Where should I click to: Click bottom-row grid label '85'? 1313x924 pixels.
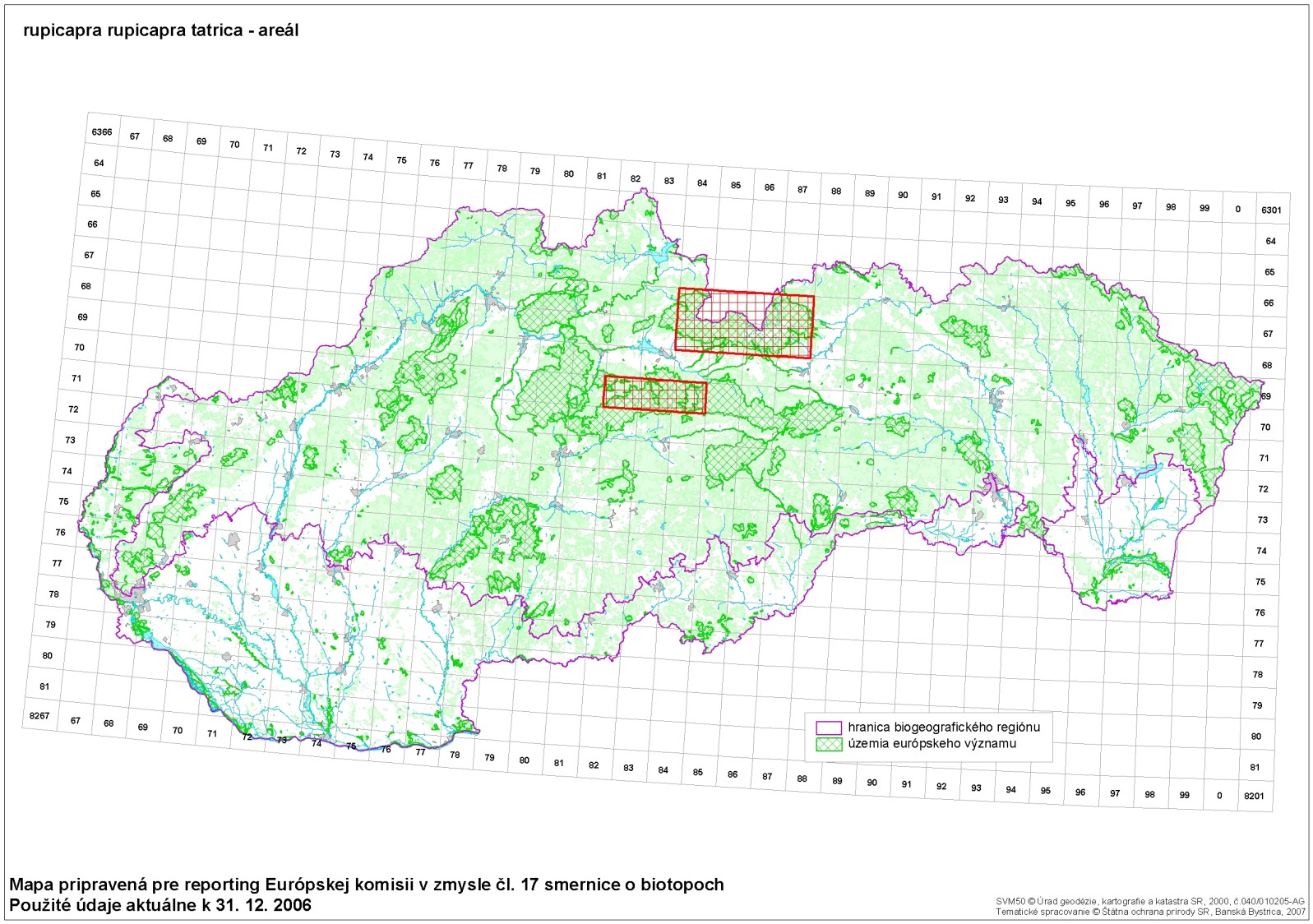(x=698, y=773)
